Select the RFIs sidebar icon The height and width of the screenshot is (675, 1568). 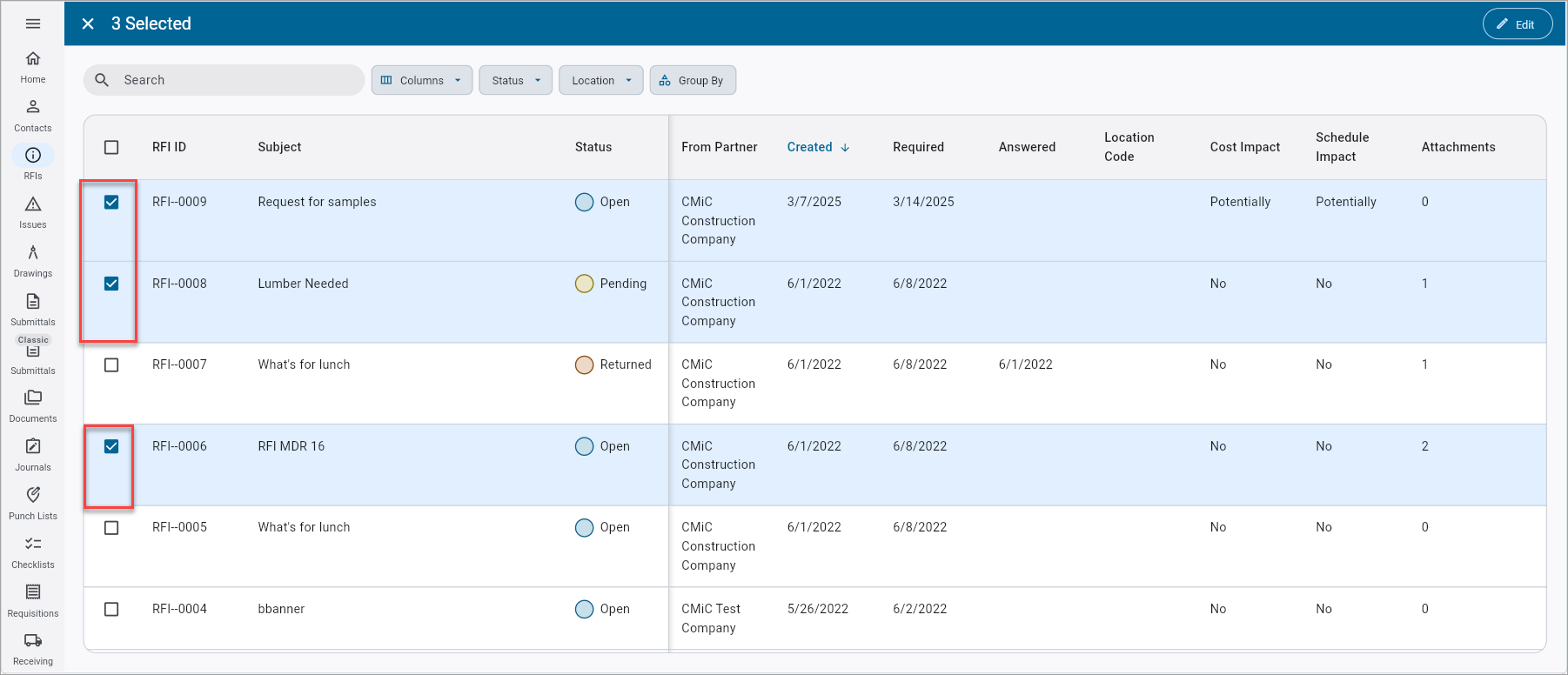click(x=33, y=155)
